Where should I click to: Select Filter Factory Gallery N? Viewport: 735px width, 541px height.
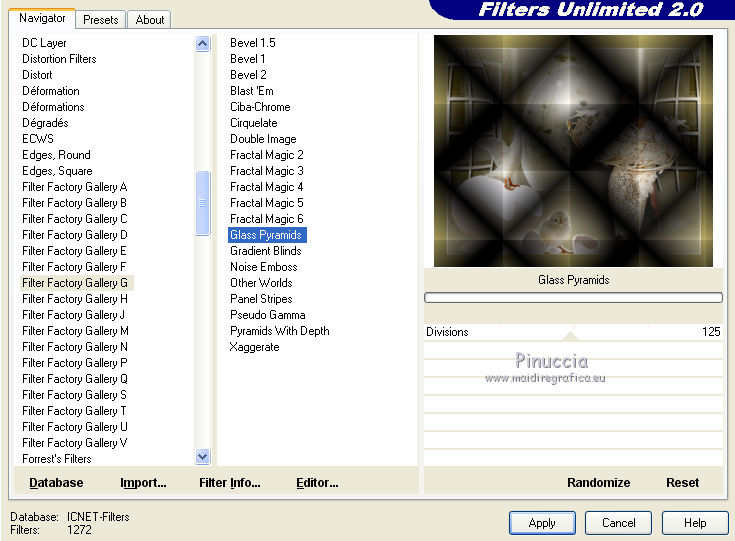(75, 346)
